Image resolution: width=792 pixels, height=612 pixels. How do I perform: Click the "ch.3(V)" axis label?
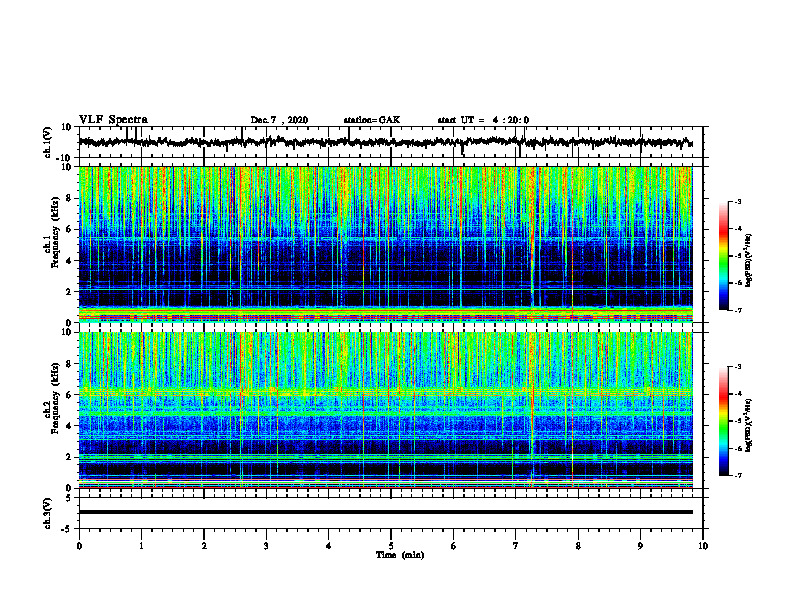click(x=48, y=514)
